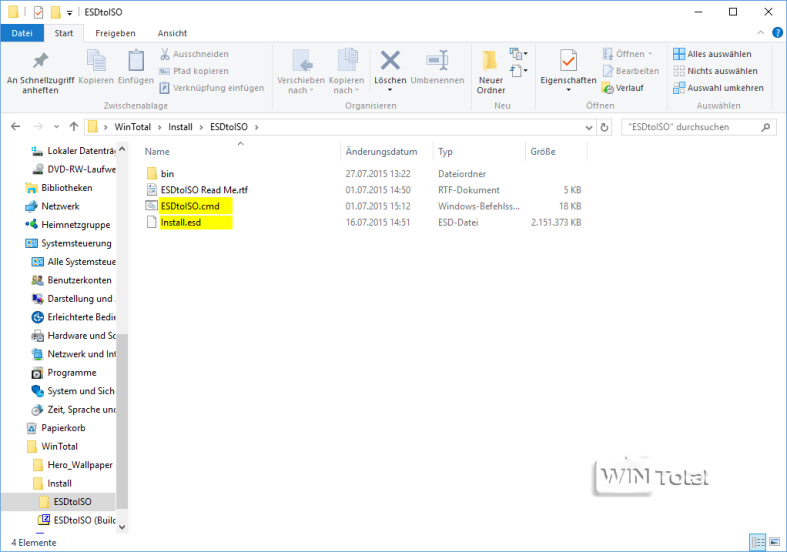Viewport: 787px width, 552px height.
Task: Expand the address bar history dropdown
Action: [589, 127]
